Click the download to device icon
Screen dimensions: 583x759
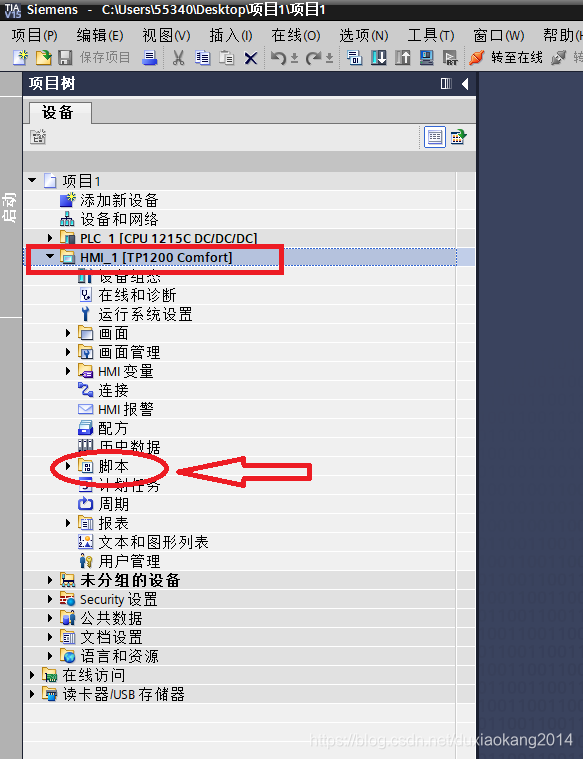tap(379, 58)
